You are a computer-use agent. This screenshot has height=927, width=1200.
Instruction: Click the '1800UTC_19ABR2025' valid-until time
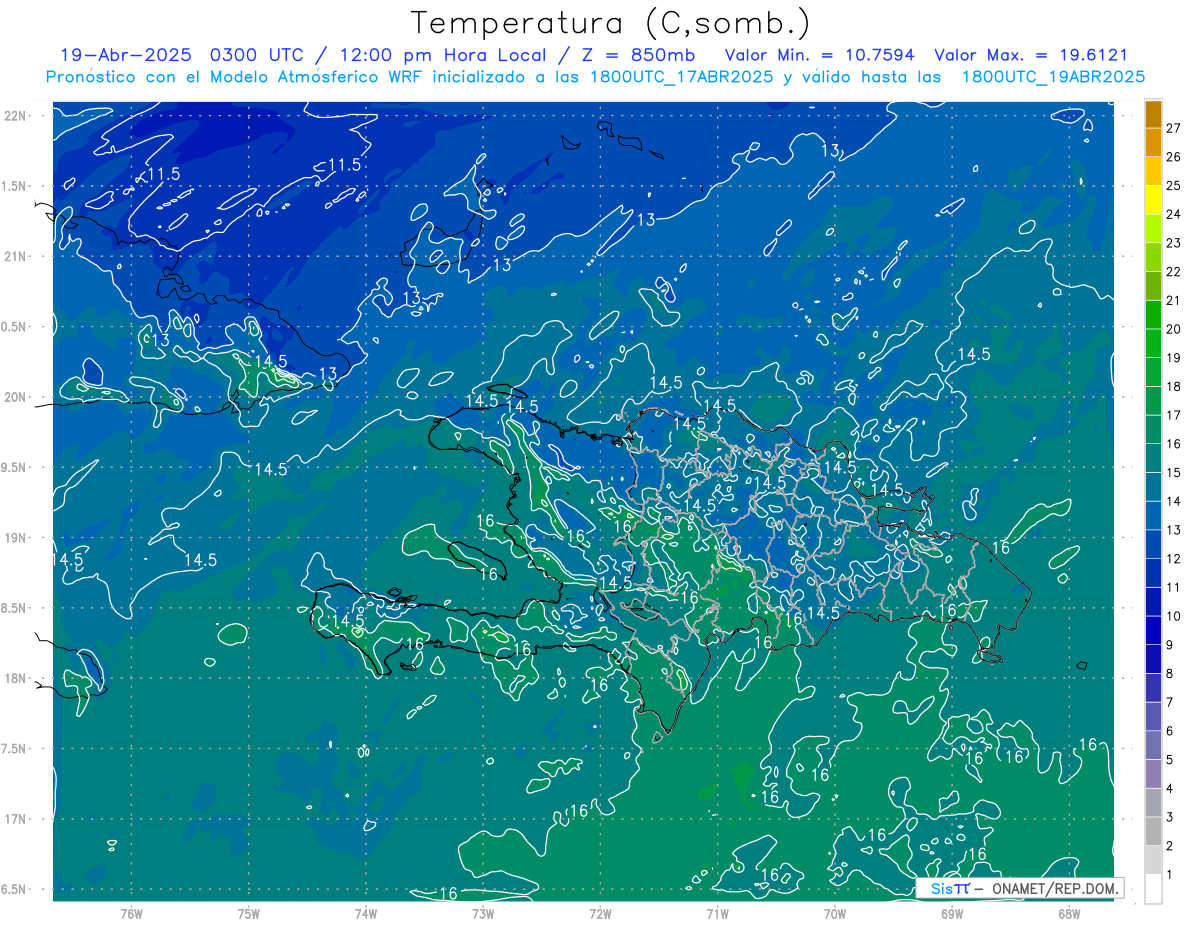click(x=1053, y=77)
